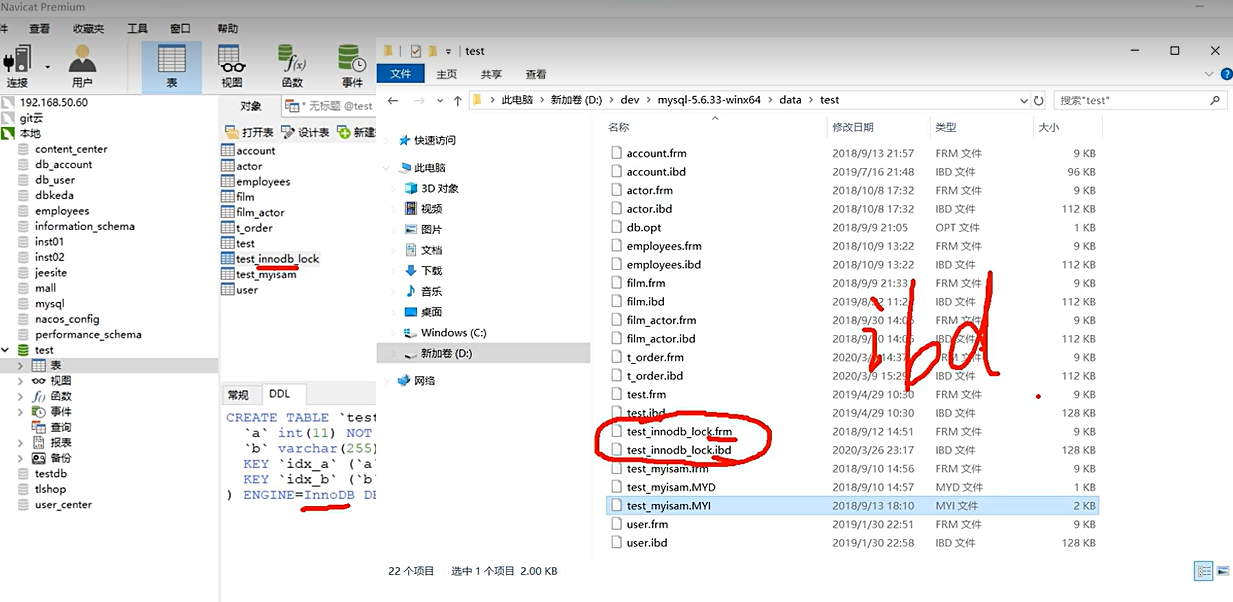Open the 连接 (Connection) toolbar icon
This screenshot has height=602, width=1233.
17,66
